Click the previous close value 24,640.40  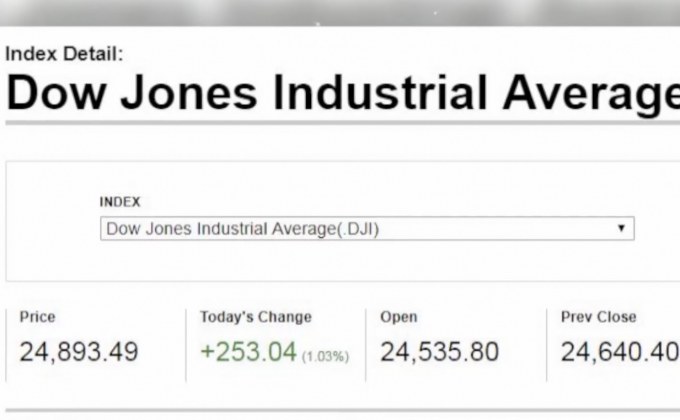tap(619, 352)
